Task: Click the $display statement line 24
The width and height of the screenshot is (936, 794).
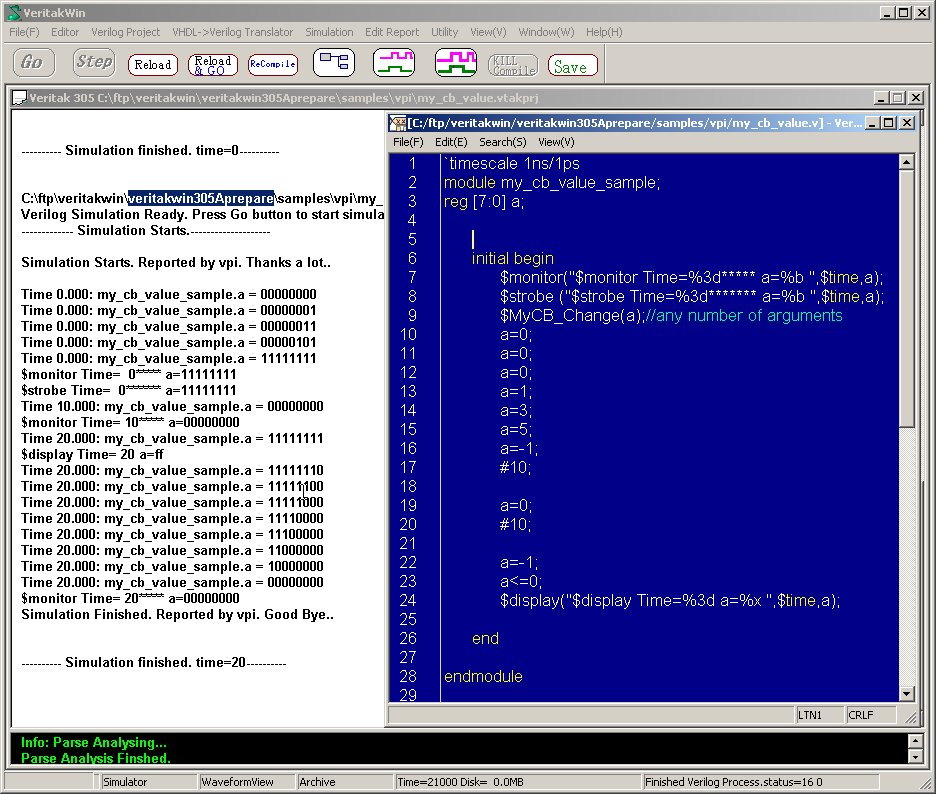Action: [x=670, y=601]
